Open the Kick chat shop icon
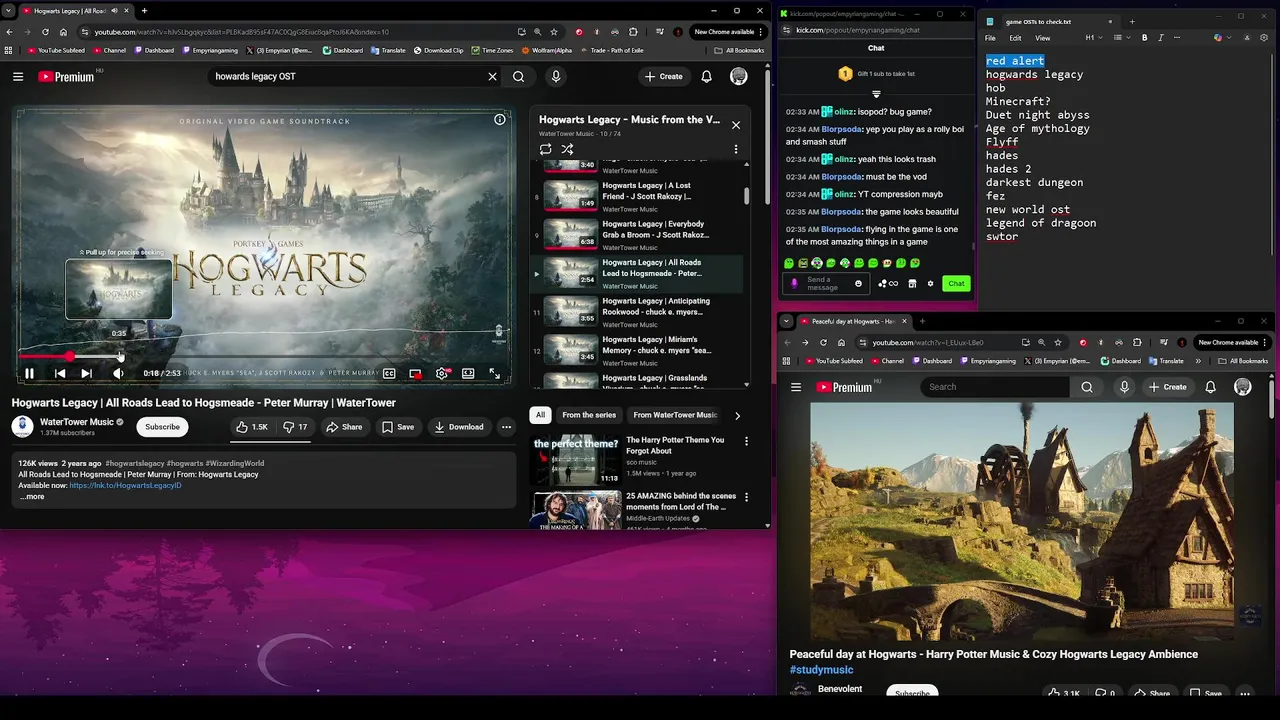 (x=912, y=284)
